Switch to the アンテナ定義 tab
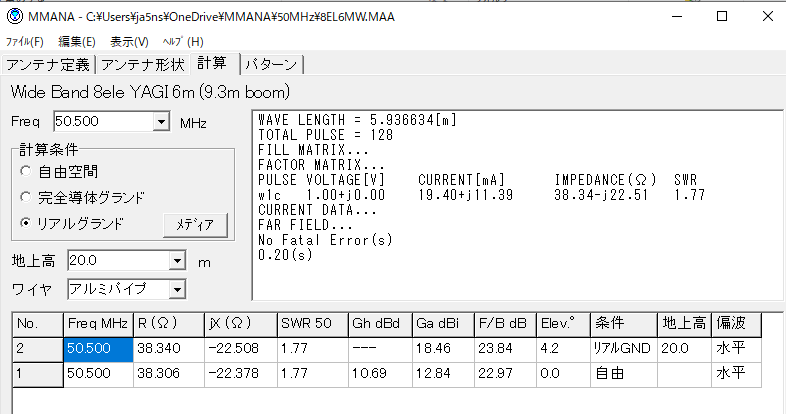Screen dimensions: 786x414 click(x=49, y=65)
